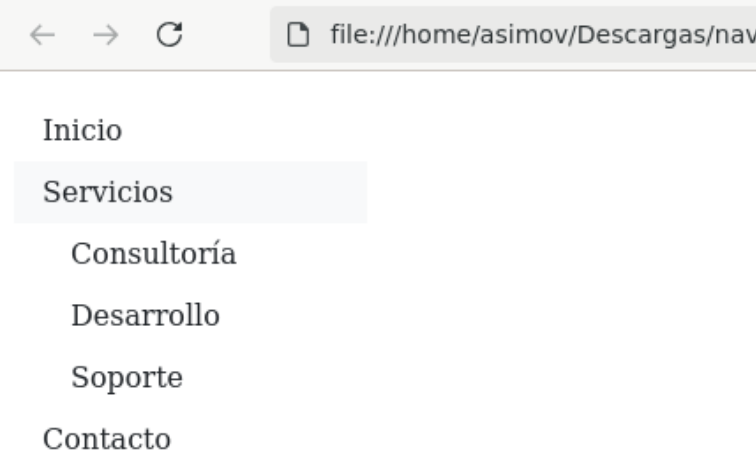Choose Consultoría under Servicios

pos(153,254)
